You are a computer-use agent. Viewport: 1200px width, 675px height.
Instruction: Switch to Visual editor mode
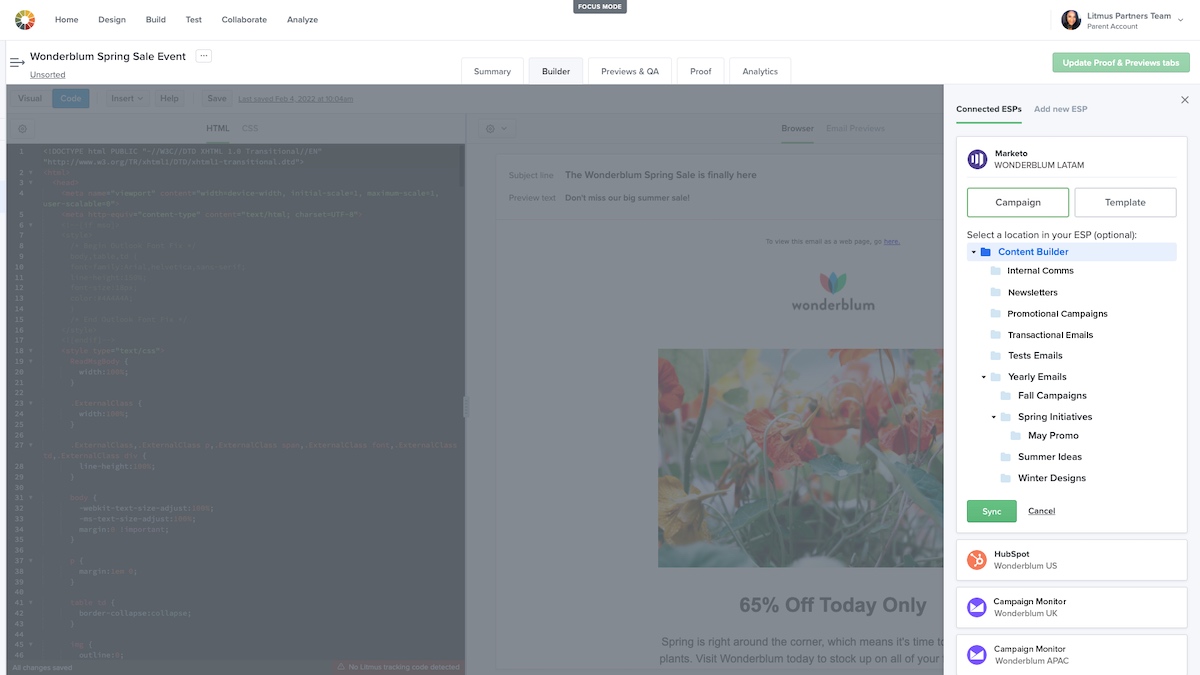point(30,98)
